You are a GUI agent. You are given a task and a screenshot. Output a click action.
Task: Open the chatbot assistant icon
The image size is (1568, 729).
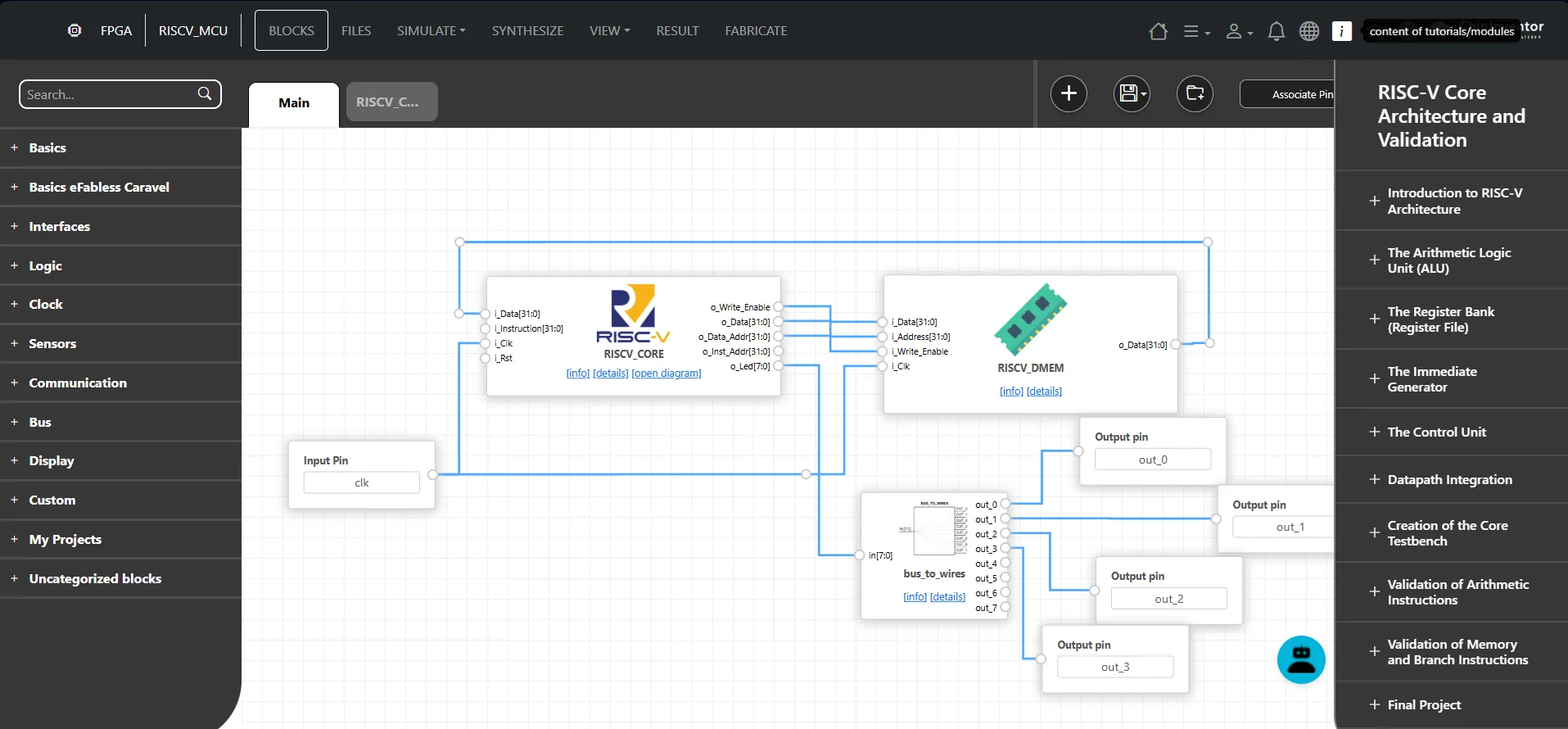(1301, 659)
